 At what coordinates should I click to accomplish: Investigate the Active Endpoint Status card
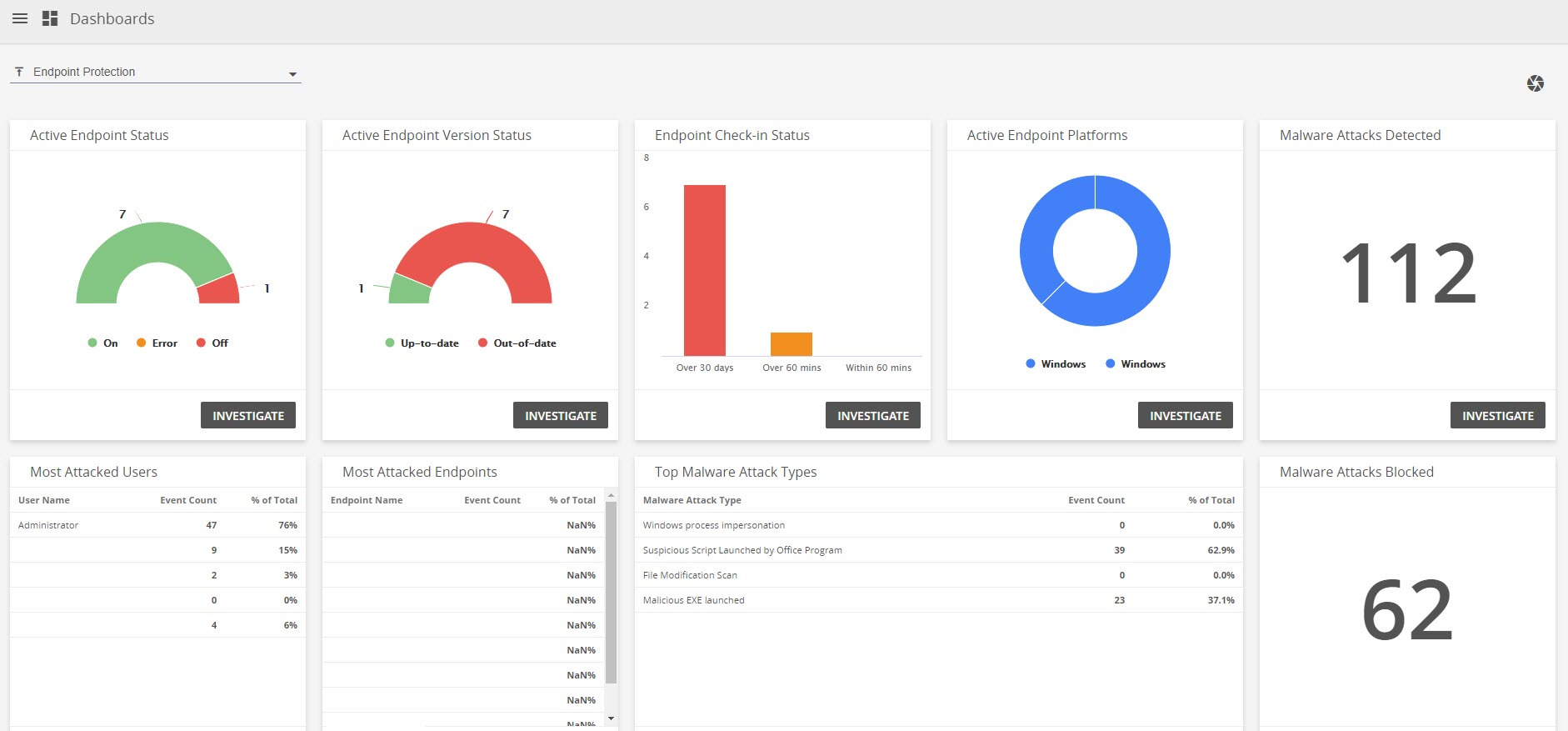pos(248,415)
